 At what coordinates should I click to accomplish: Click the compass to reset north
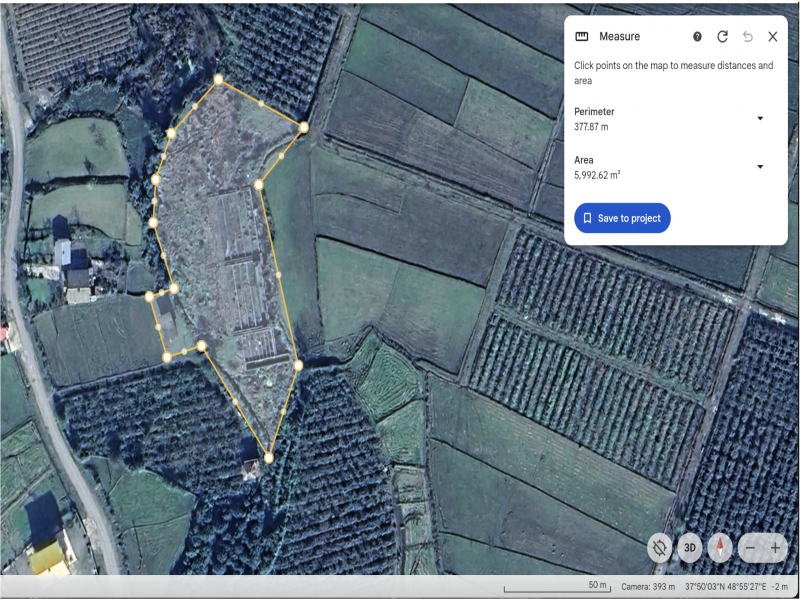click(x=719, y=547)
